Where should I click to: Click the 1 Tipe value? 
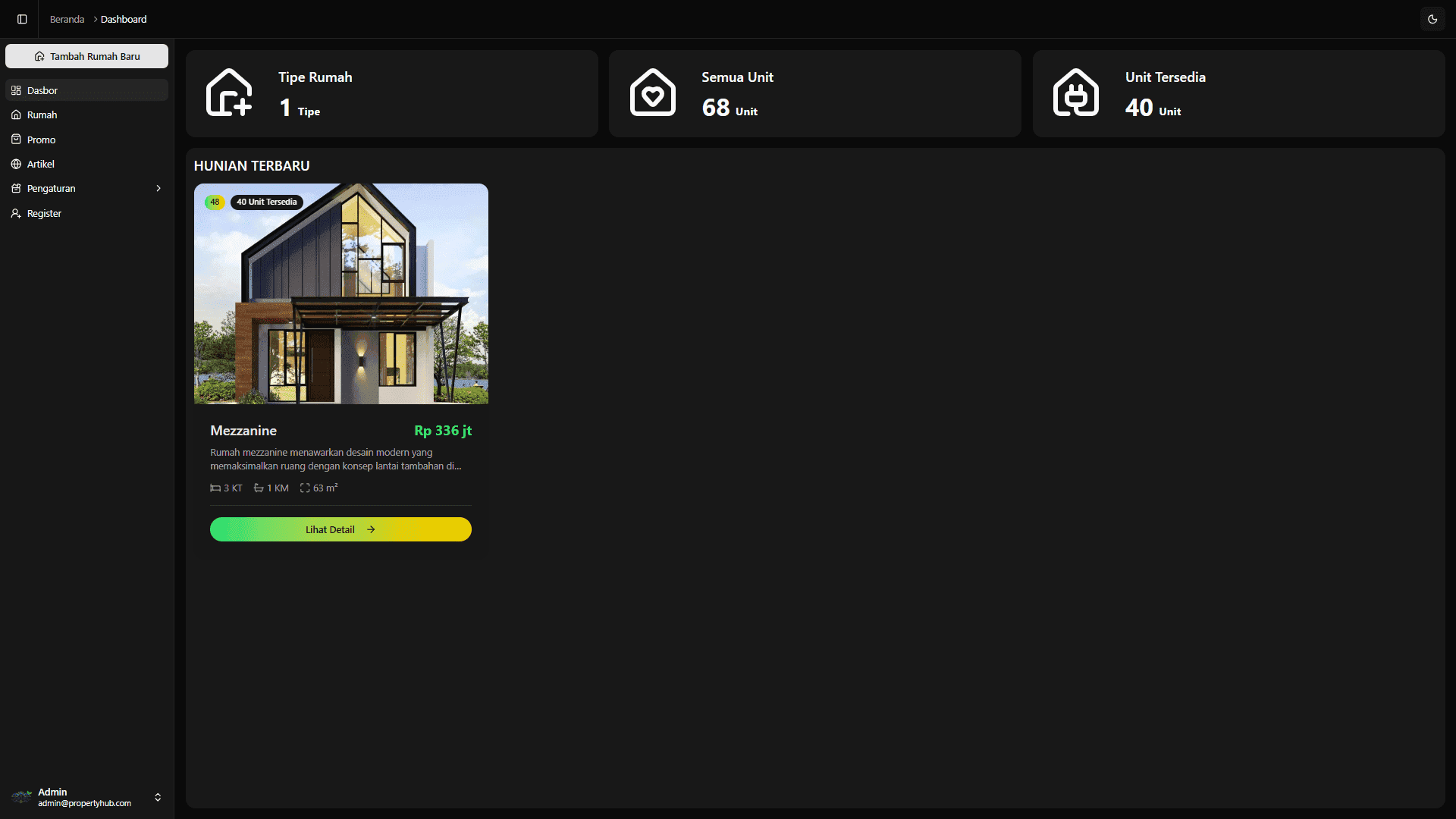[300, 108]
